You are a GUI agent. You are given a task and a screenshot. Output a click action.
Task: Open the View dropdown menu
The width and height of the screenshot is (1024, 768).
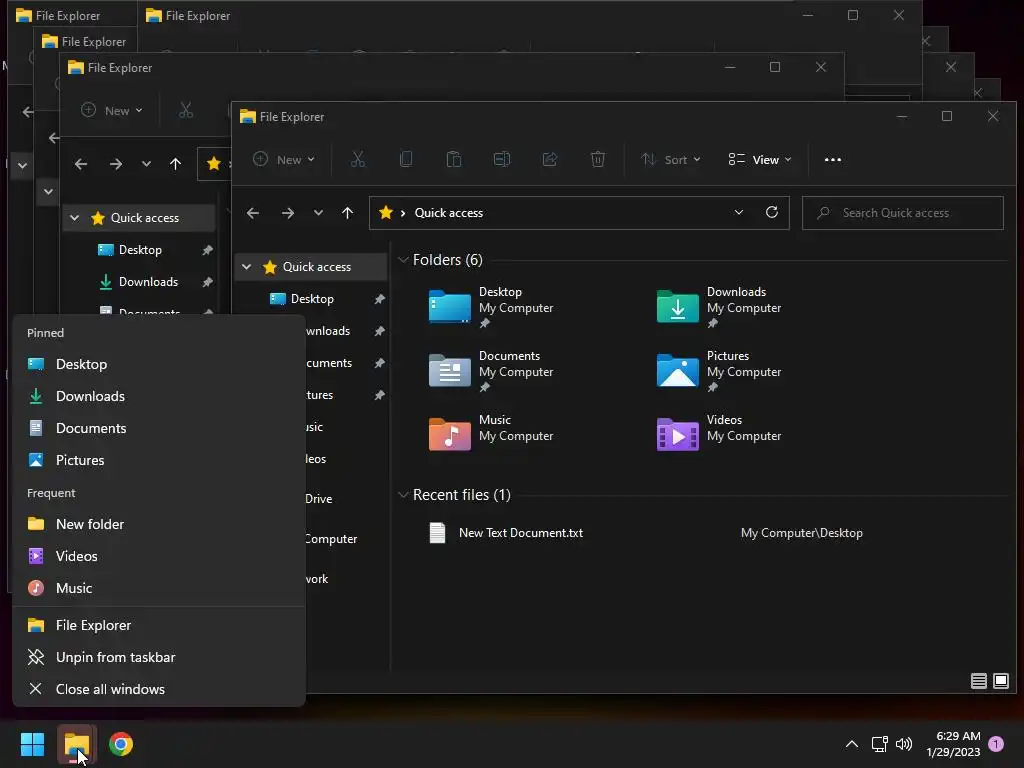[760, 159]
